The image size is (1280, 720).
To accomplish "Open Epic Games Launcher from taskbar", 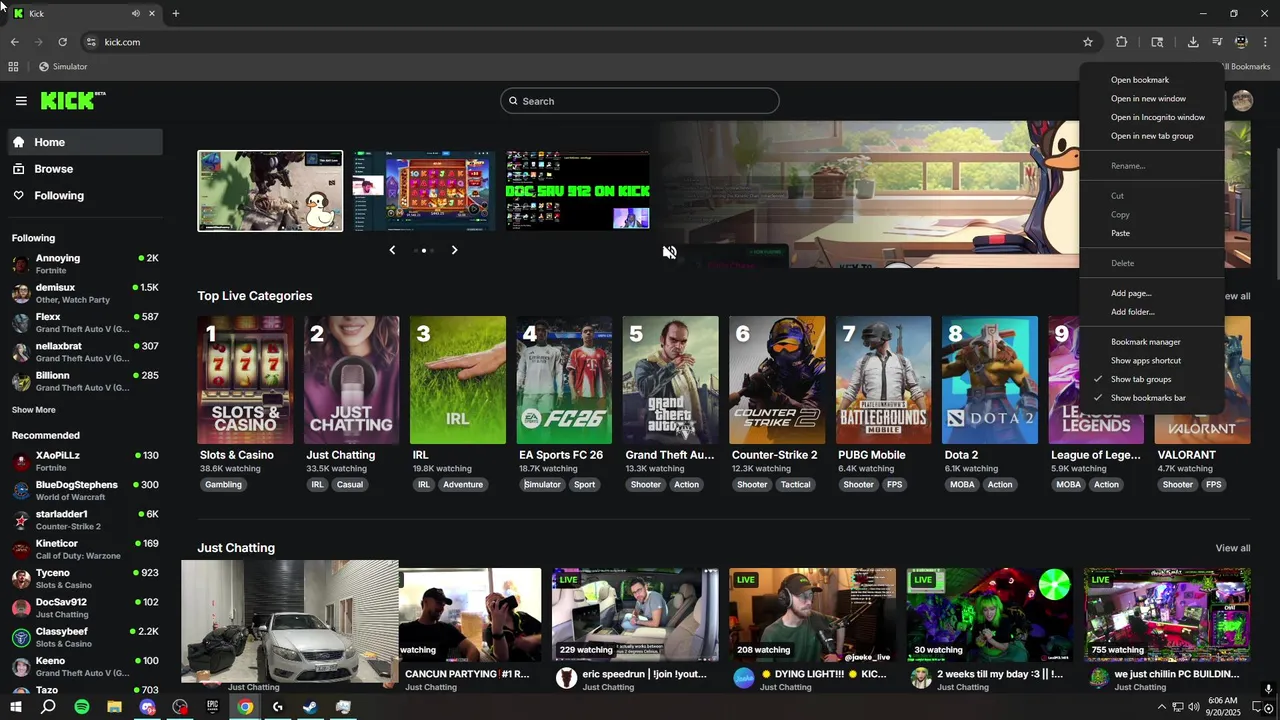I will pos(212,707).
